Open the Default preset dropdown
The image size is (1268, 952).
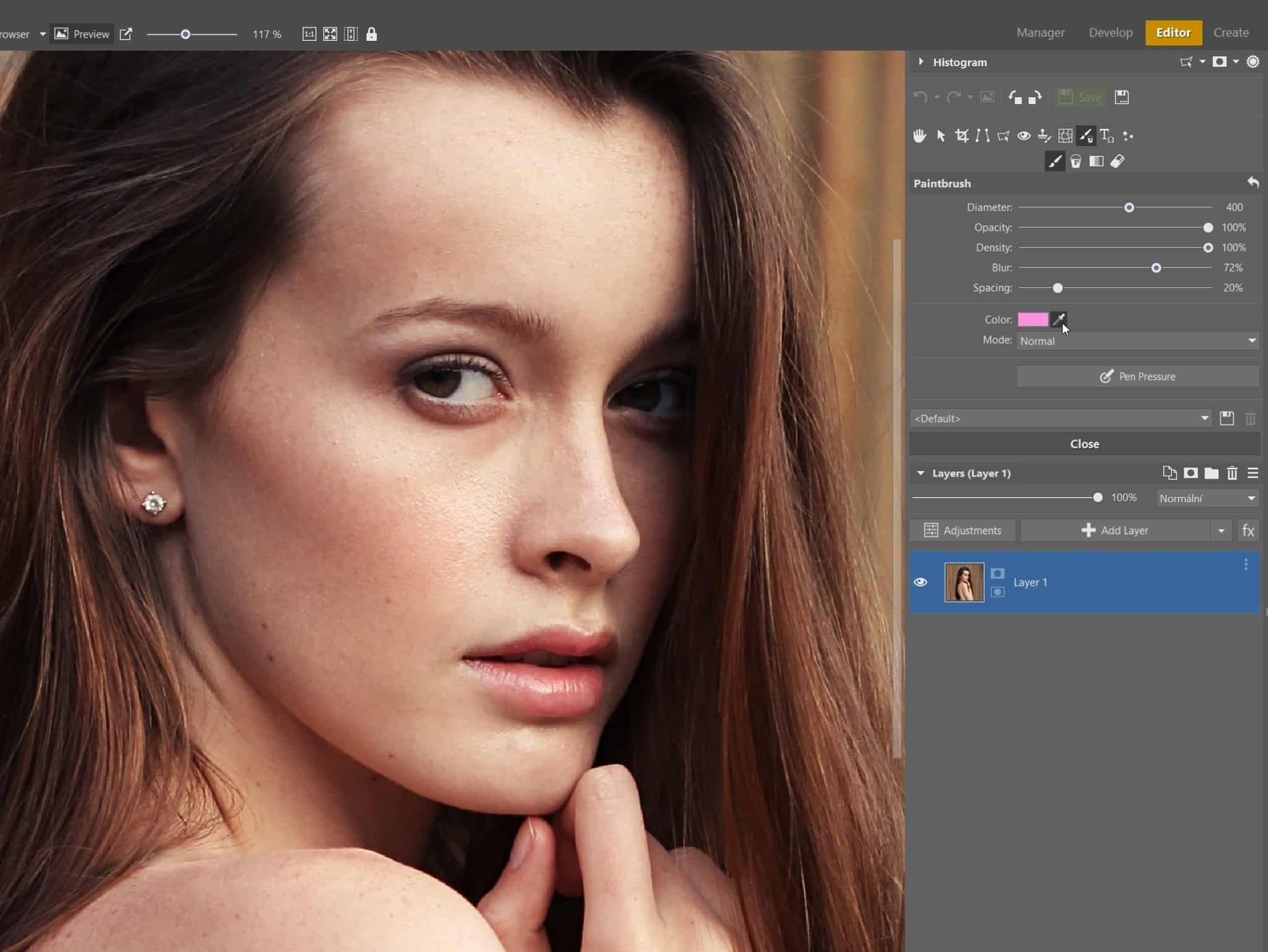1061,418
